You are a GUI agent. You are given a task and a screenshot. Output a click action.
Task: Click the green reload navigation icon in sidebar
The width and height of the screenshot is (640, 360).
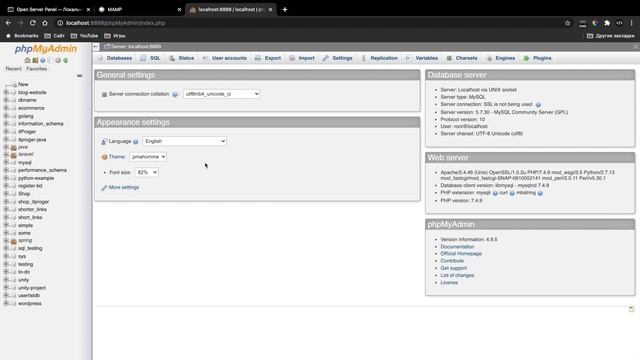click(x=65, y=60)
